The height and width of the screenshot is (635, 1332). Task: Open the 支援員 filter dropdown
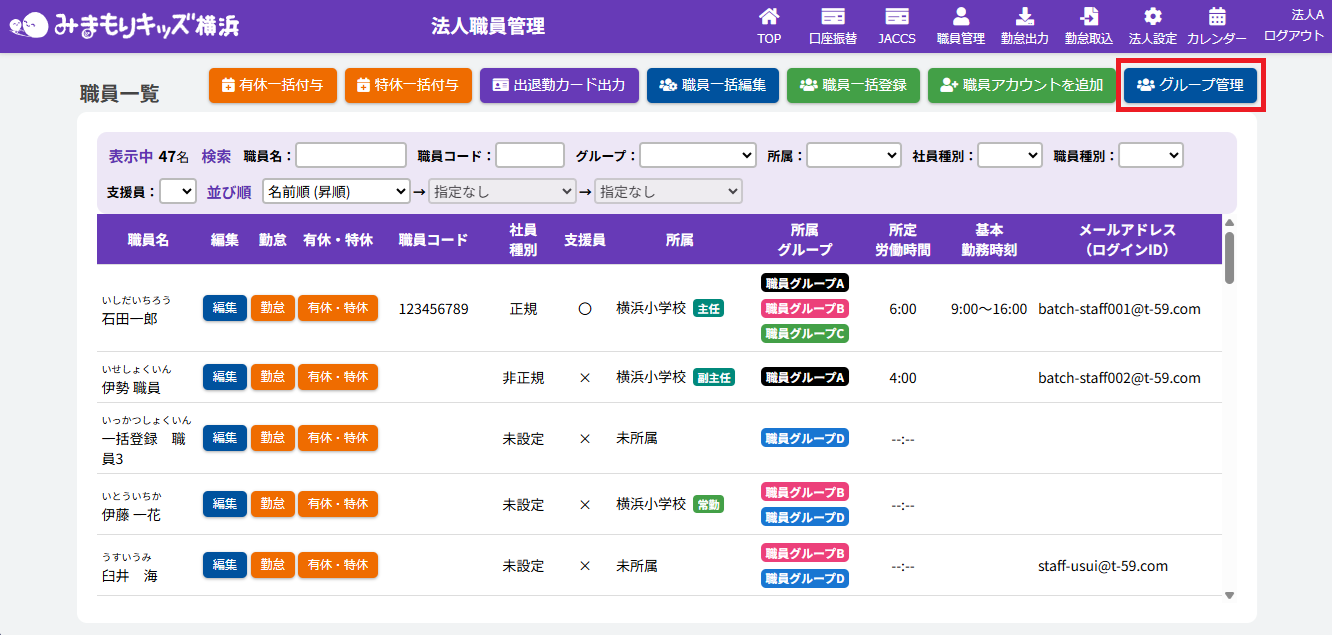pyautogui.click(x=178, y=191)
